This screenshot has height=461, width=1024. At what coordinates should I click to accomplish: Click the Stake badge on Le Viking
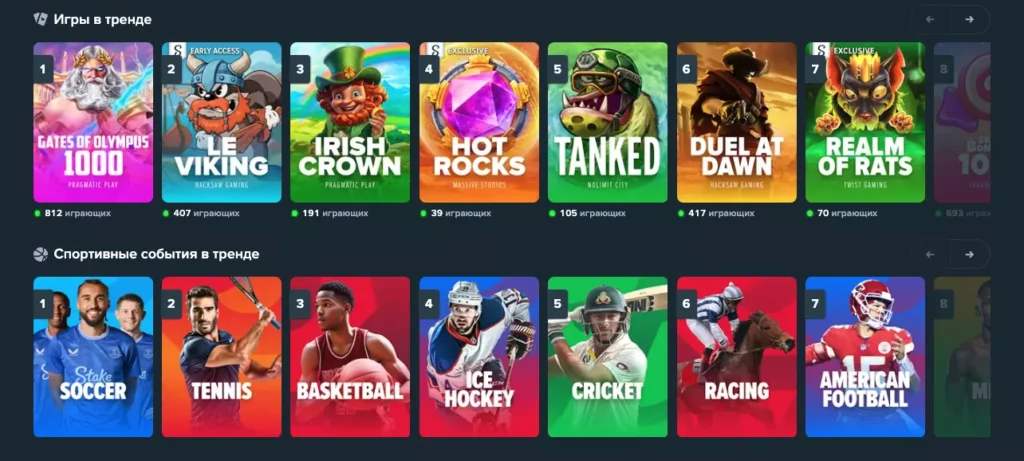[178, 50]
